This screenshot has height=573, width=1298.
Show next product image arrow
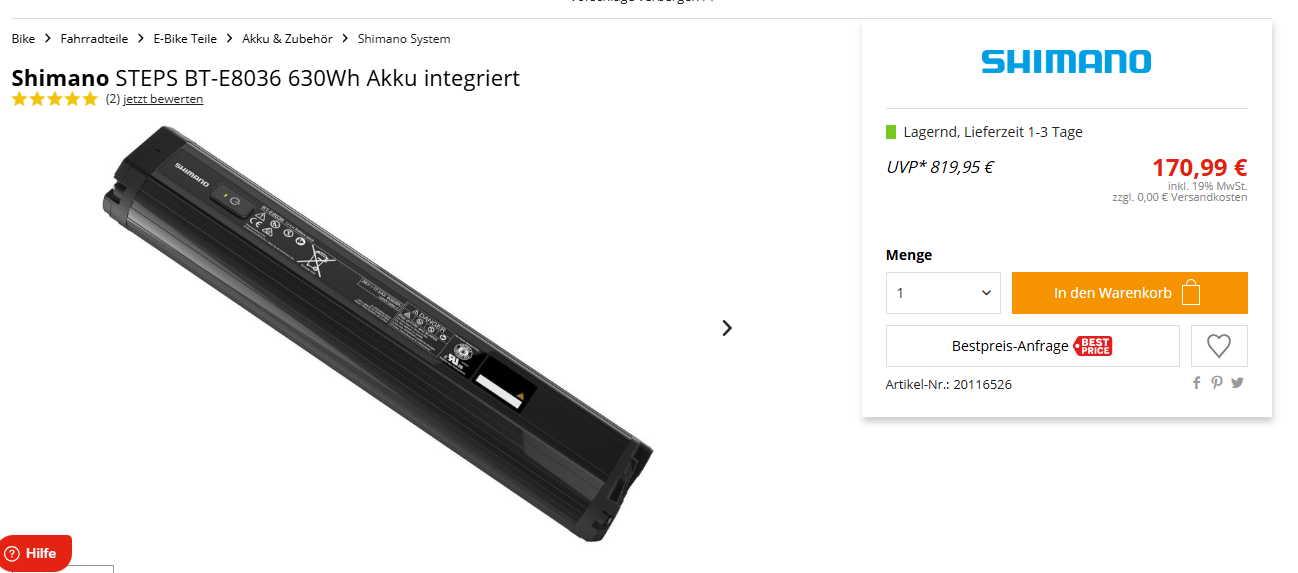click(x=727, y=327)
